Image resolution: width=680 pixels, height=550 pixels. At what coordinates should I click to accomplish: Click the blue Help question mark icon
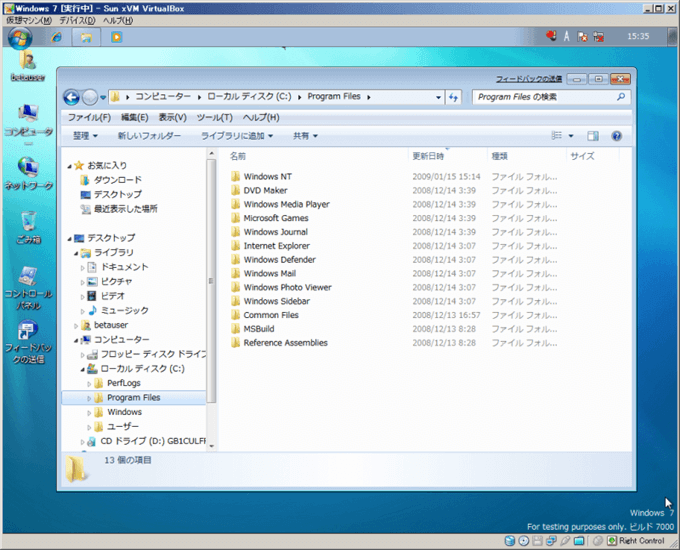(617, 136)
